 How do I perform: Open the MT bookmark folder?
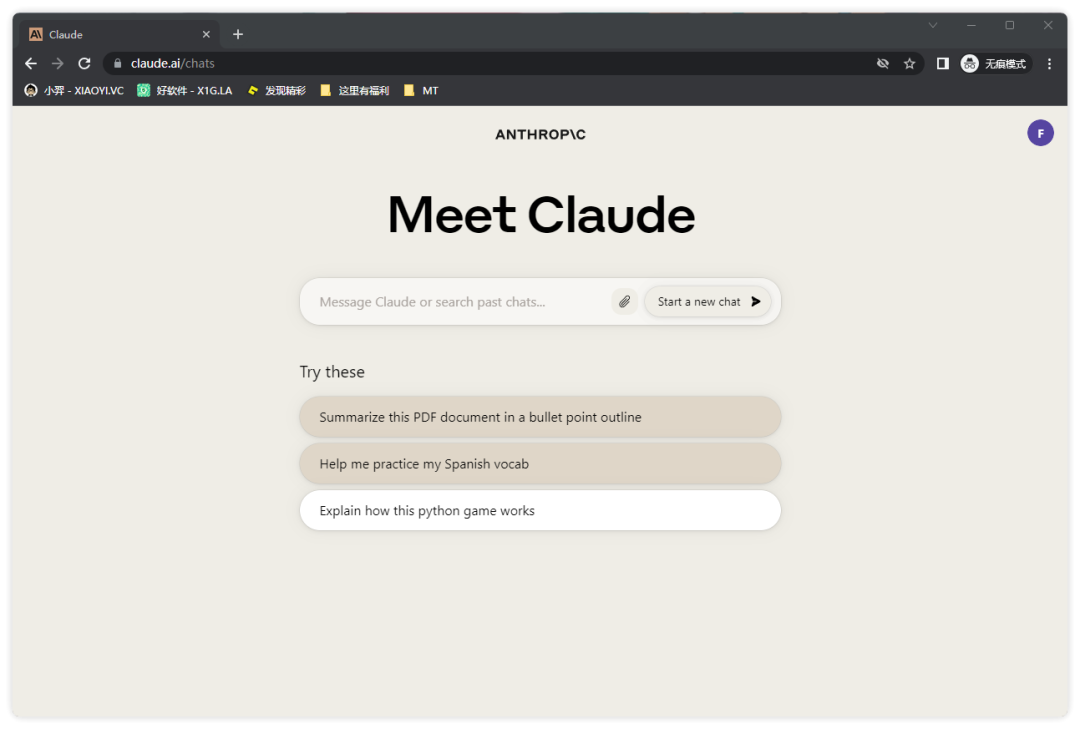tap(421, 90)
